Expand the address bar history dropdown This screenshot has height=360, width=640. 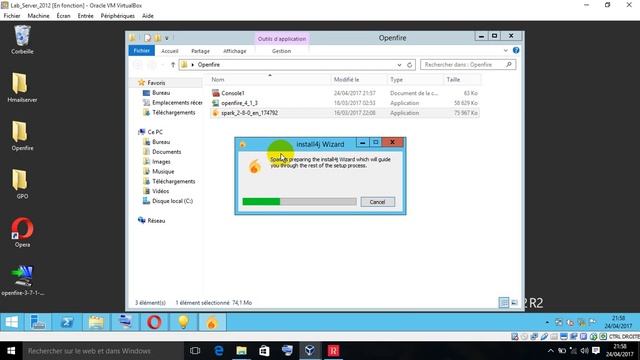click(399, 65)
